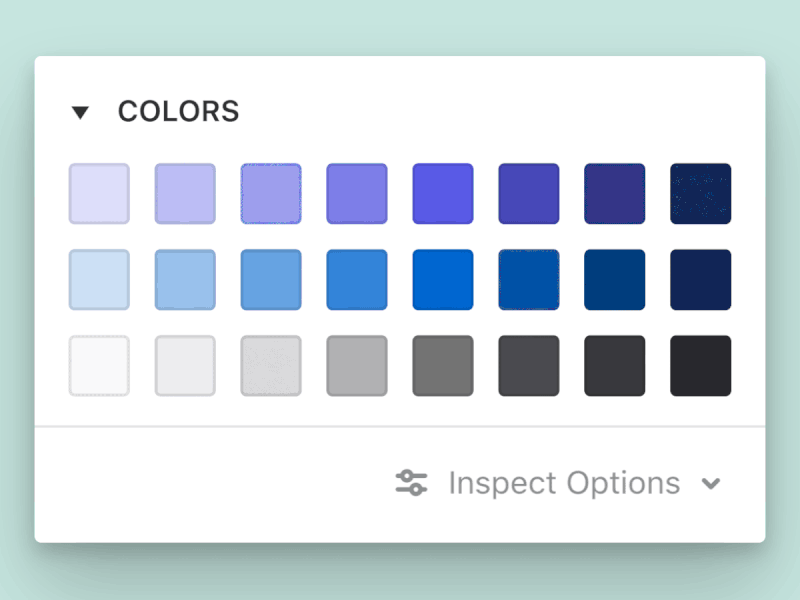Choose the darkest charcoal swatch
Viewport: 800px width, 600px height.
point(701,365)
